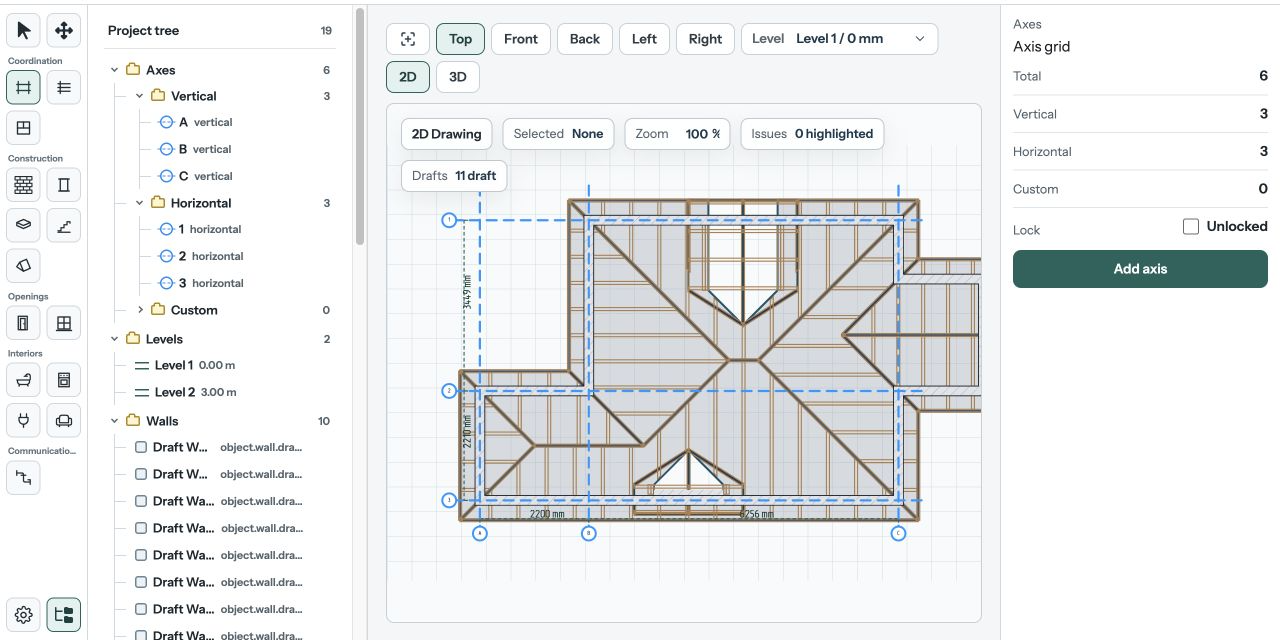Switch to Front view

(x=521, y=39)
